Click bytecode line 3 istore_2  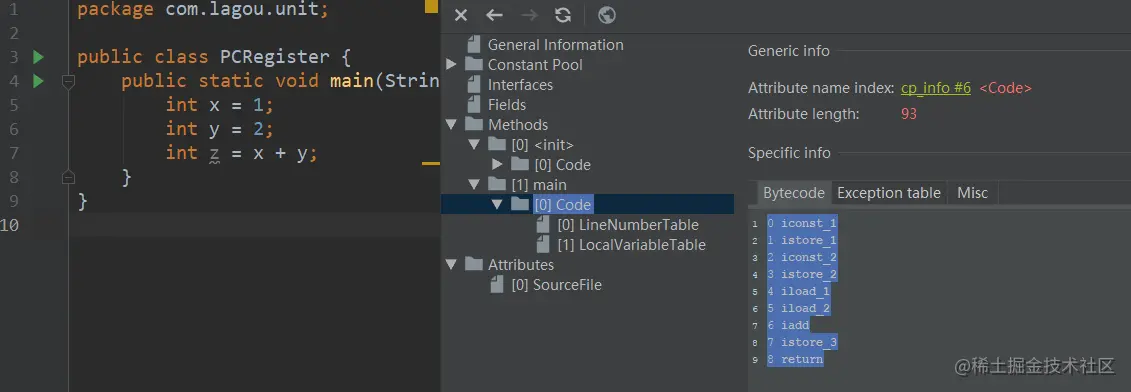click(x=802, y=274)
